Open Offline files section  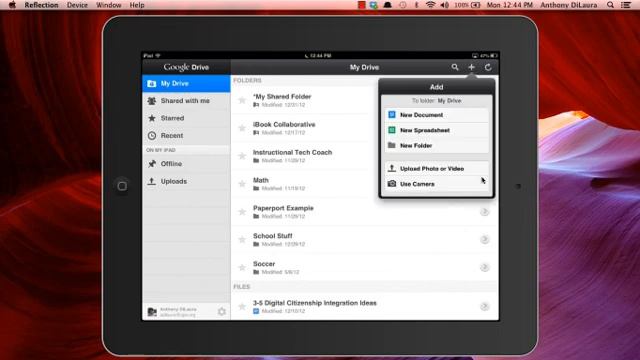[186, 164]
